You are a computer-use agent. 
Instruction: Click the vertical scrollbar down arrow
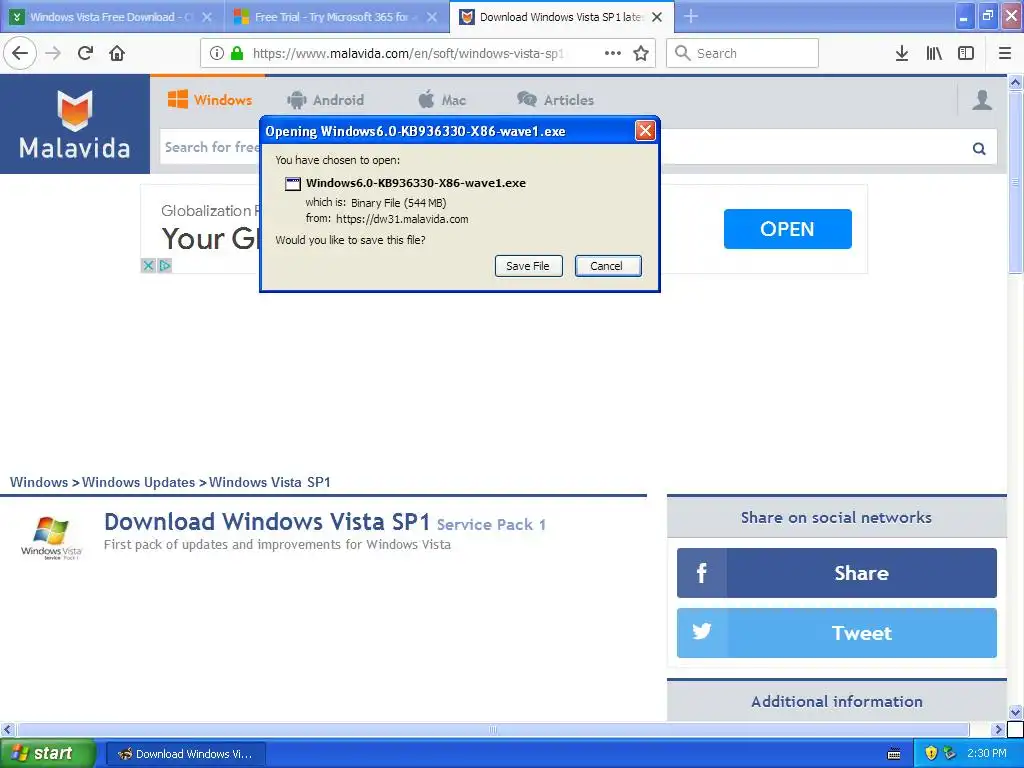[x=1015, y=712]
